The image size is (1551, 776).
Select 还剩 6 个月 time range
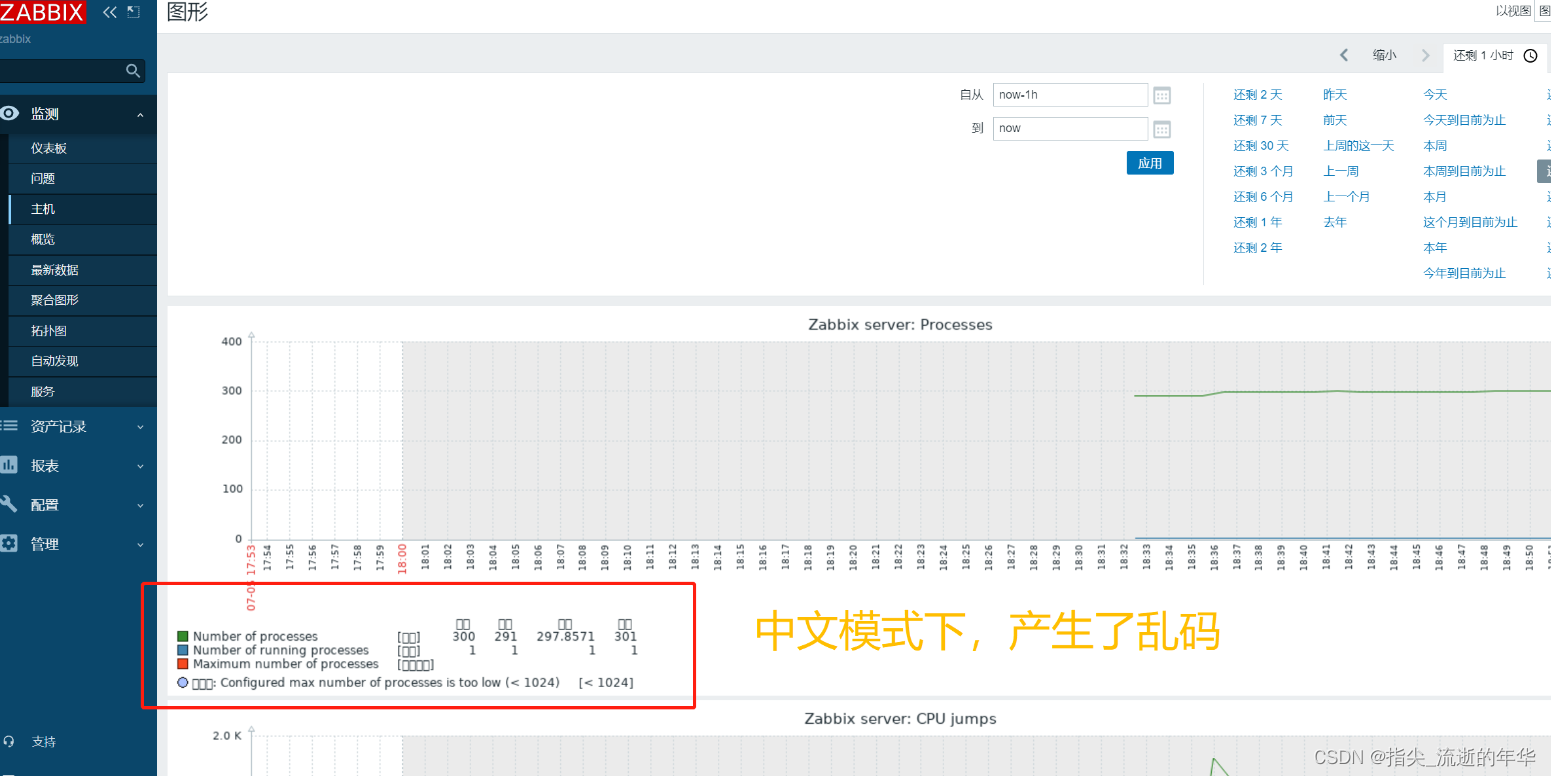1263,197
